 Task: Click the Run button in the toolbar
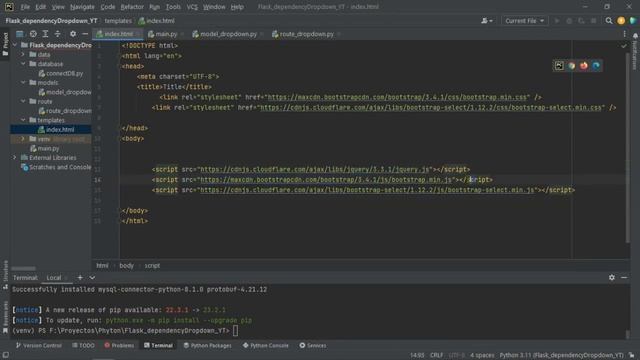coord(557,21)
